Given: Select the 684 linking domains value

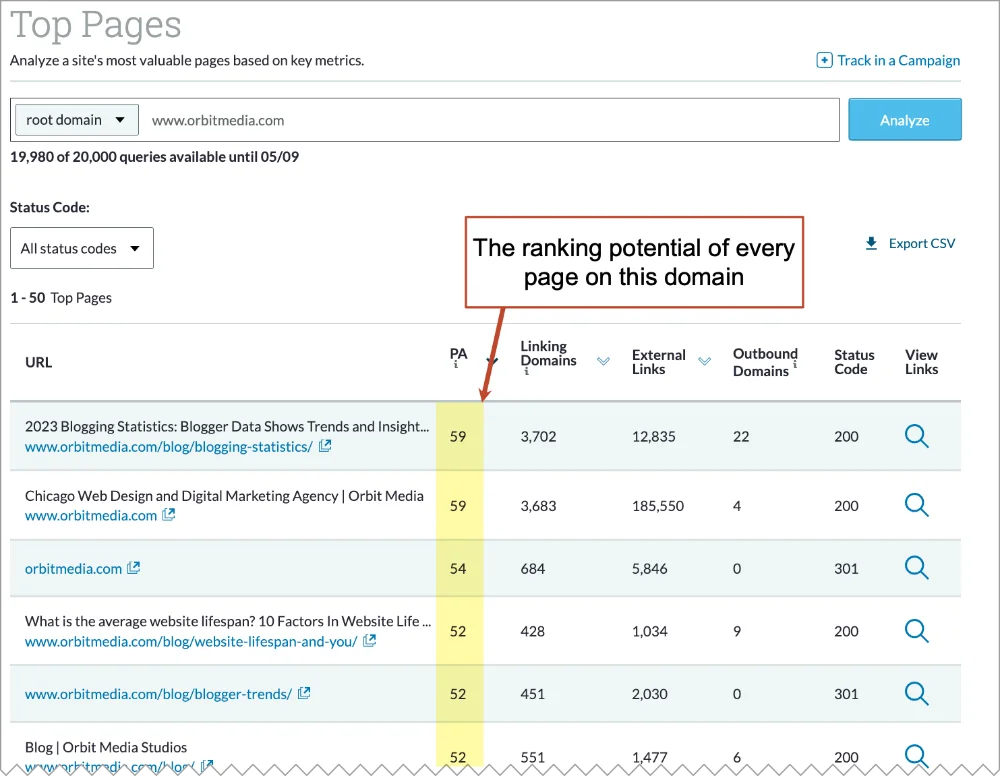Looking at the screenshot, I should coord(533,569).
